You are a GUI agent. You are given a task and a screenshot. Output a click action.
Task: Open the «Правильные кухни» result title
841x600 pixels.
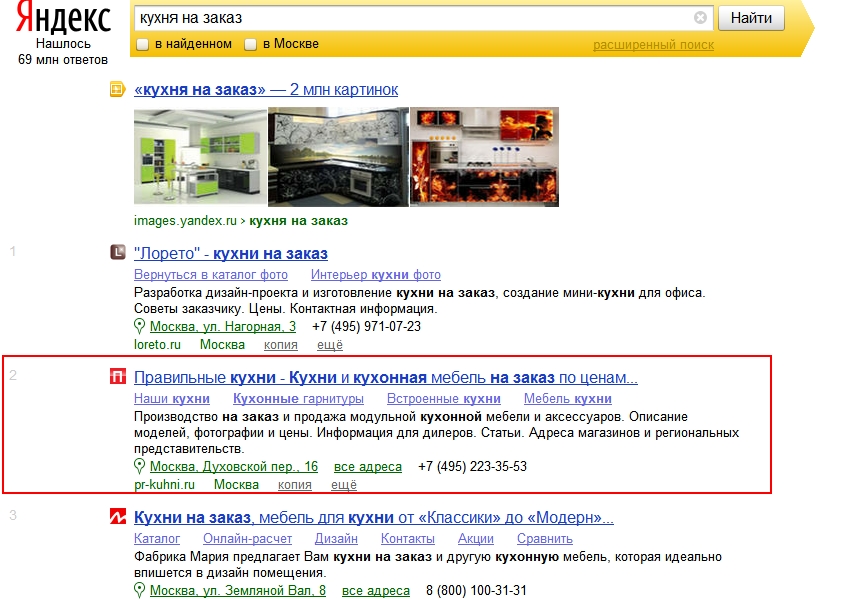coord(386,377)
